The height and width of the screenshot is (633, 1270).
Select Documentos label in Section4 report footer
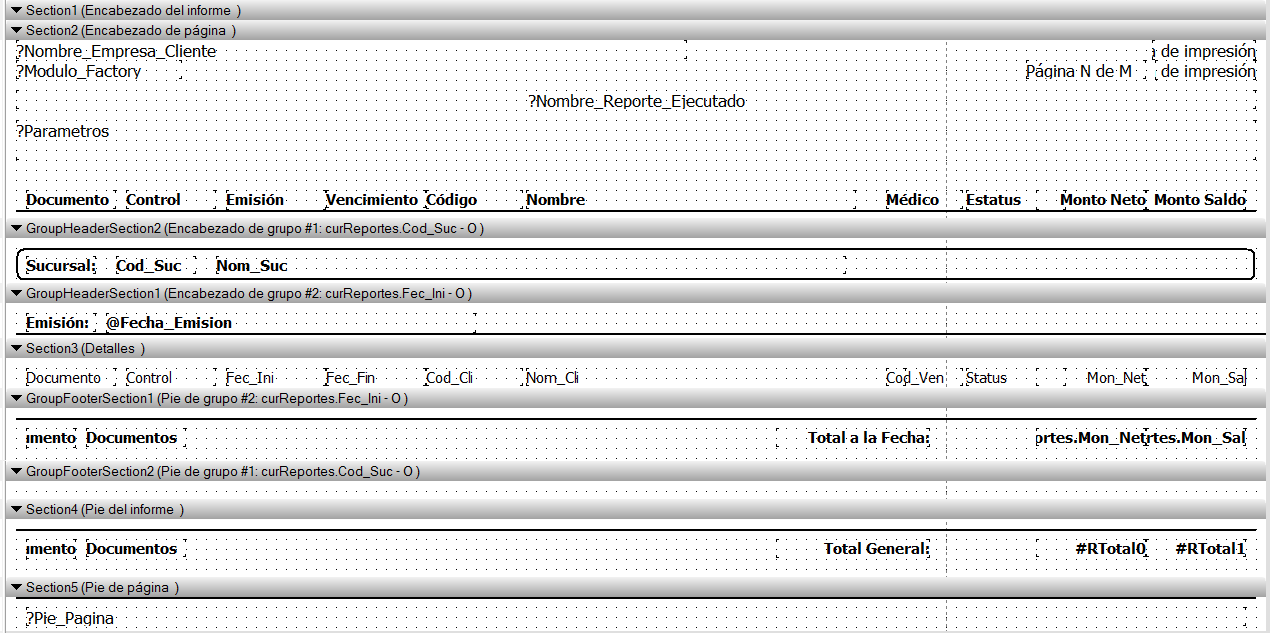click(135, 549)
